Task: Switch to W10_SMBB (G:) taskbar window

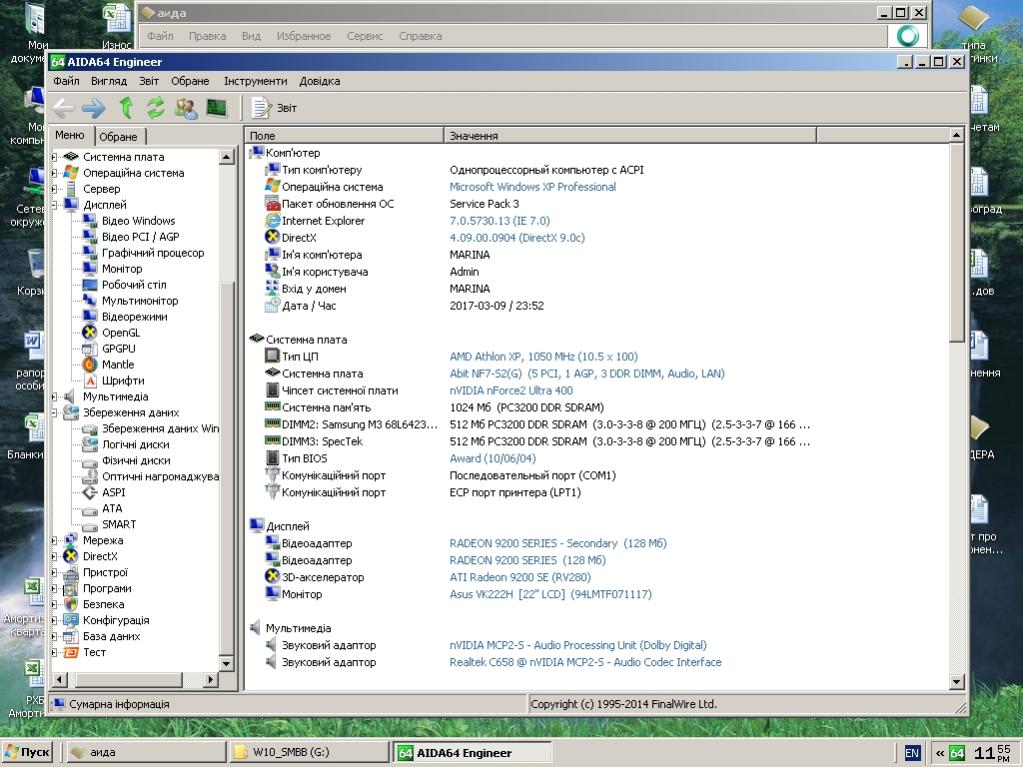Action: pyautogui.click(x=308, y=753)
